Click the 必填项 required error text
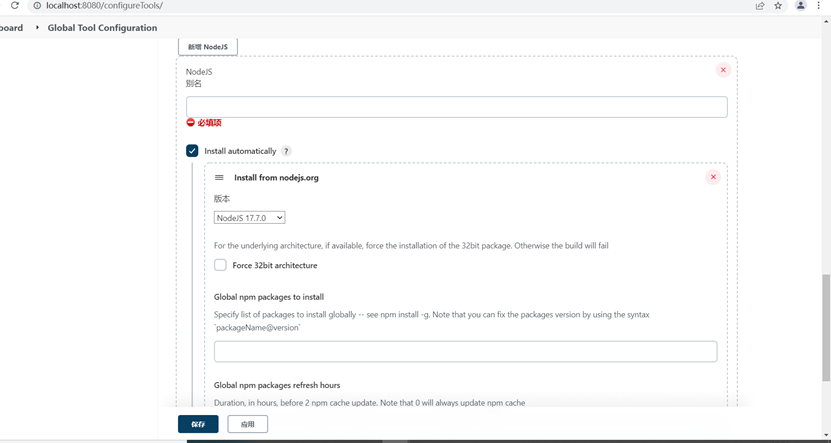This screenshot has height=443, width=831. pos(209,123)
